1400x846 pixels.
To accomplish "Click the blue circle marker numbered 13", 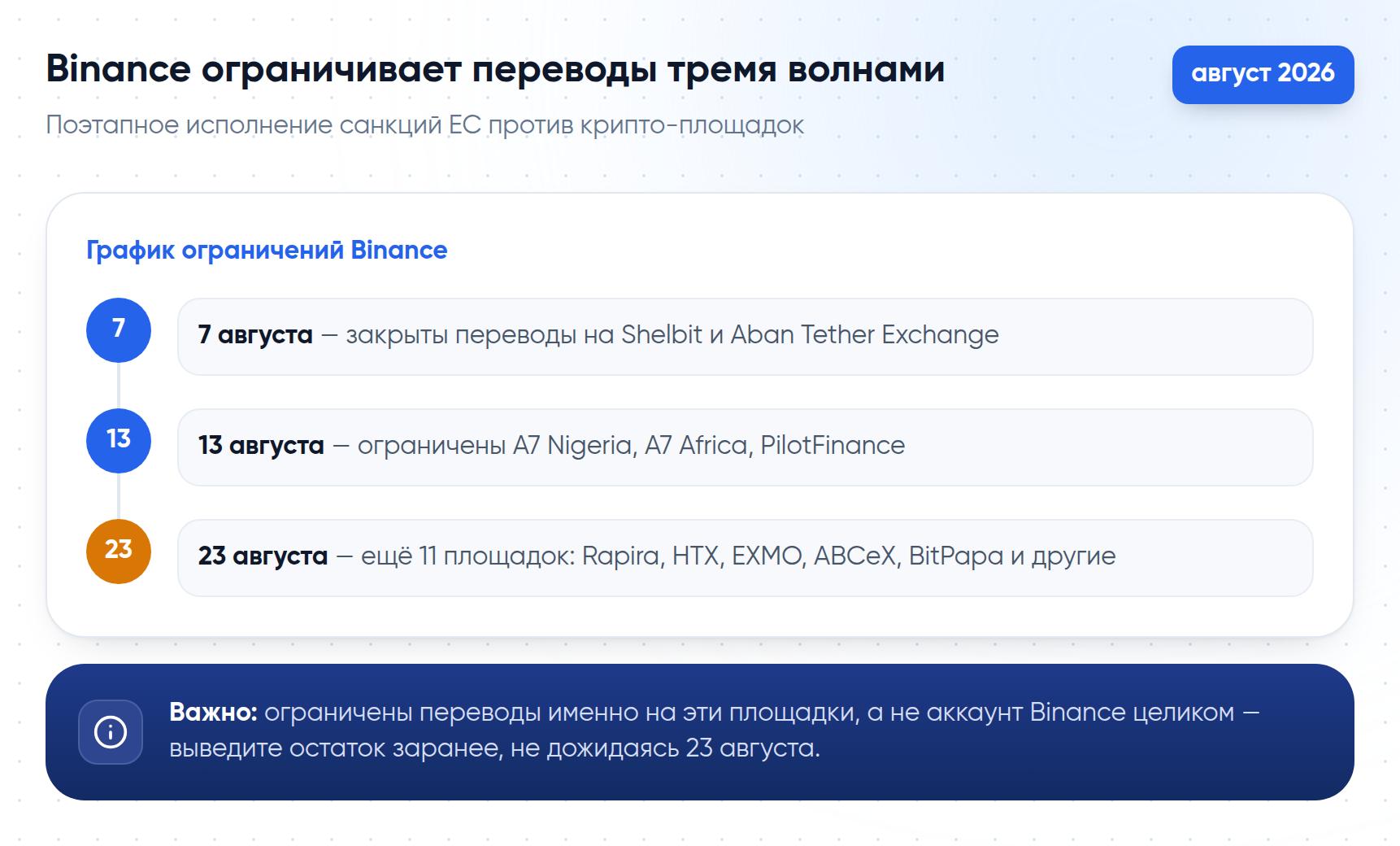I will [119, 440].
